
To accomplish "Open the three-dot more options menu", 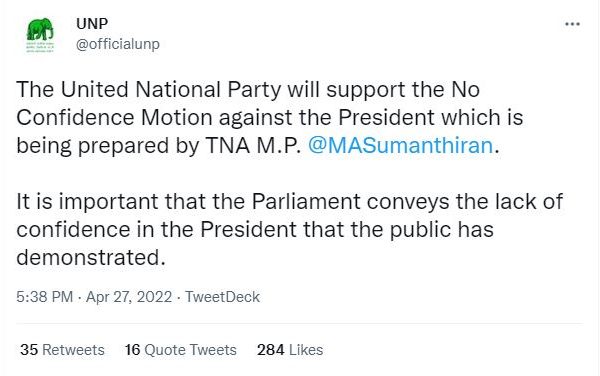I will 572,24.
